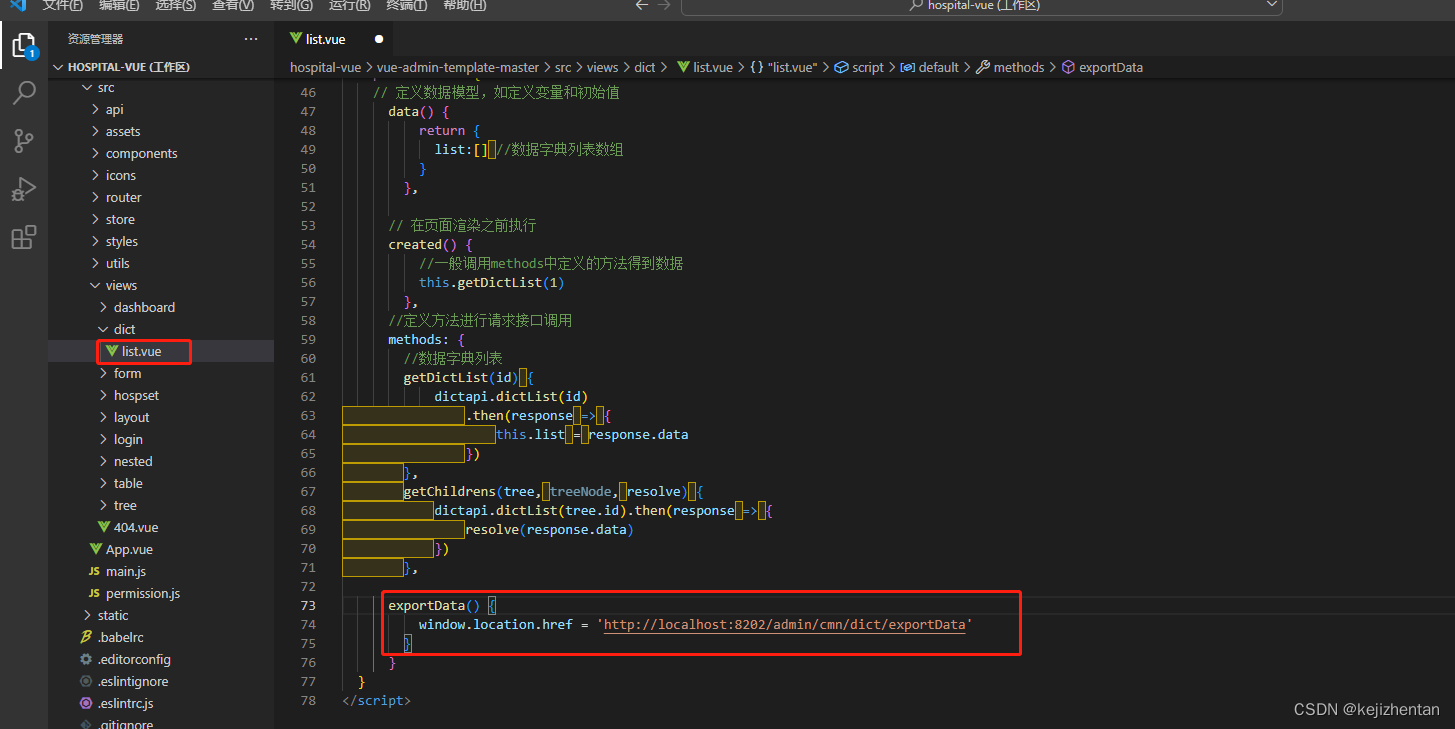Screen dimensions: 1455x729
Task: Click the hospital-vue command center search box
Action: coord(982,6)
